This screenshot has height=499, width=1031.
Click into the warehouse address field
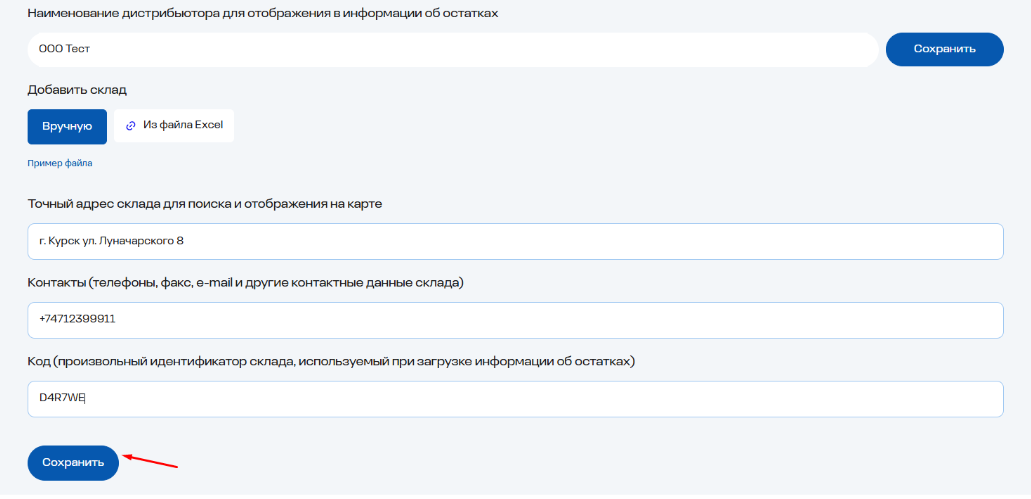[x=515, y=241]
